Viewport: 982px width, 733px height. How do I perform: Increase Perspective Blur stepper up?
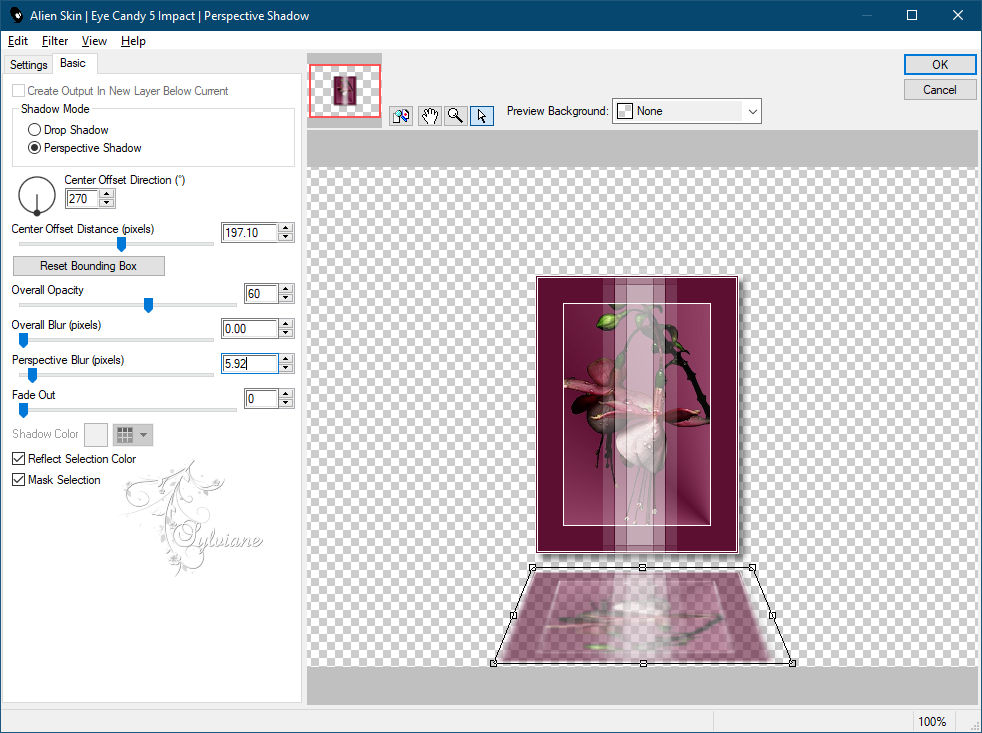point(286,360)
